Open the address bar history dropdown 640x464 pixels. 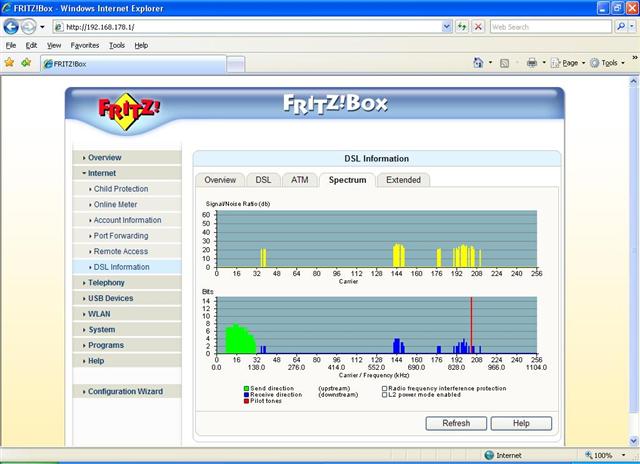447,27
